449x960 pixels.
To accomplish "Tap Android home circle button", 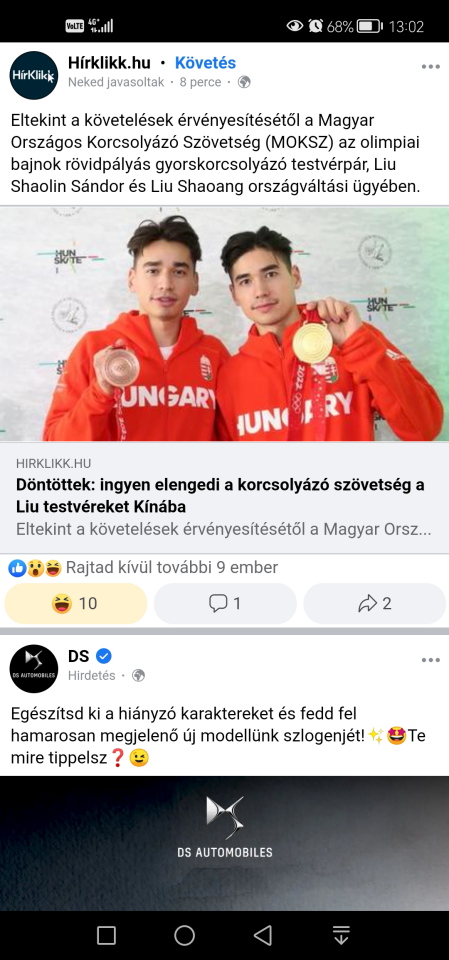I will (x=184, y=935).
